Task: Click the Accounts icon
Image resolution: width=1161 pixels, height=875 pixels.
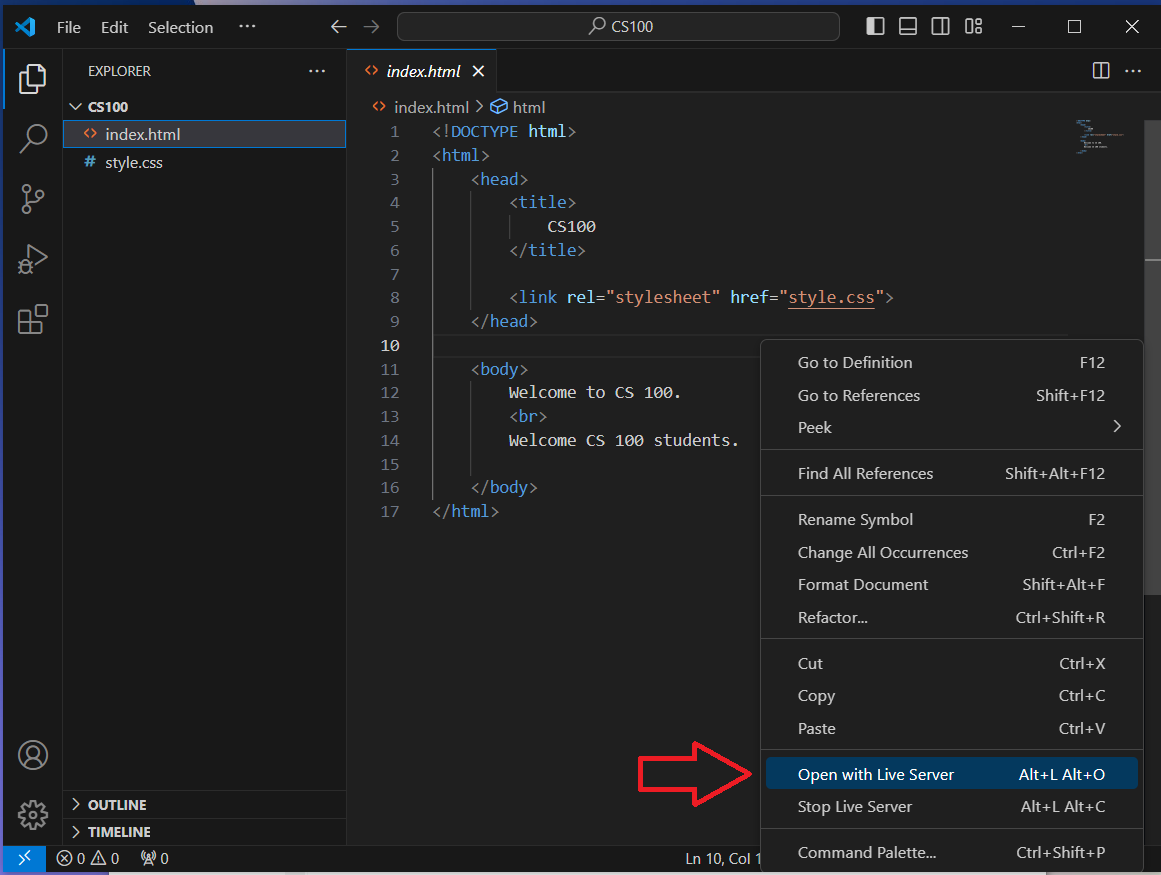Action: coord(33,755)
